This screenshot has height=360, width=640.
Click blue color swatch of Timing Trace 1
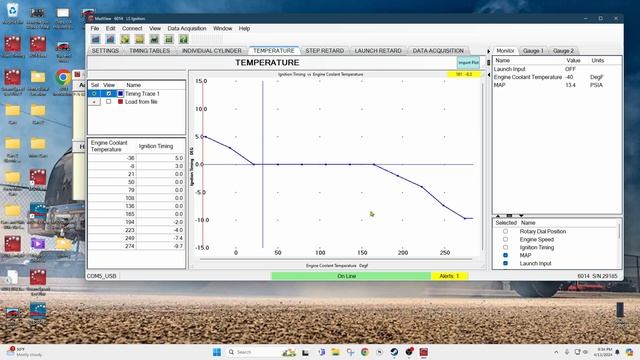(x=120, y=93)
